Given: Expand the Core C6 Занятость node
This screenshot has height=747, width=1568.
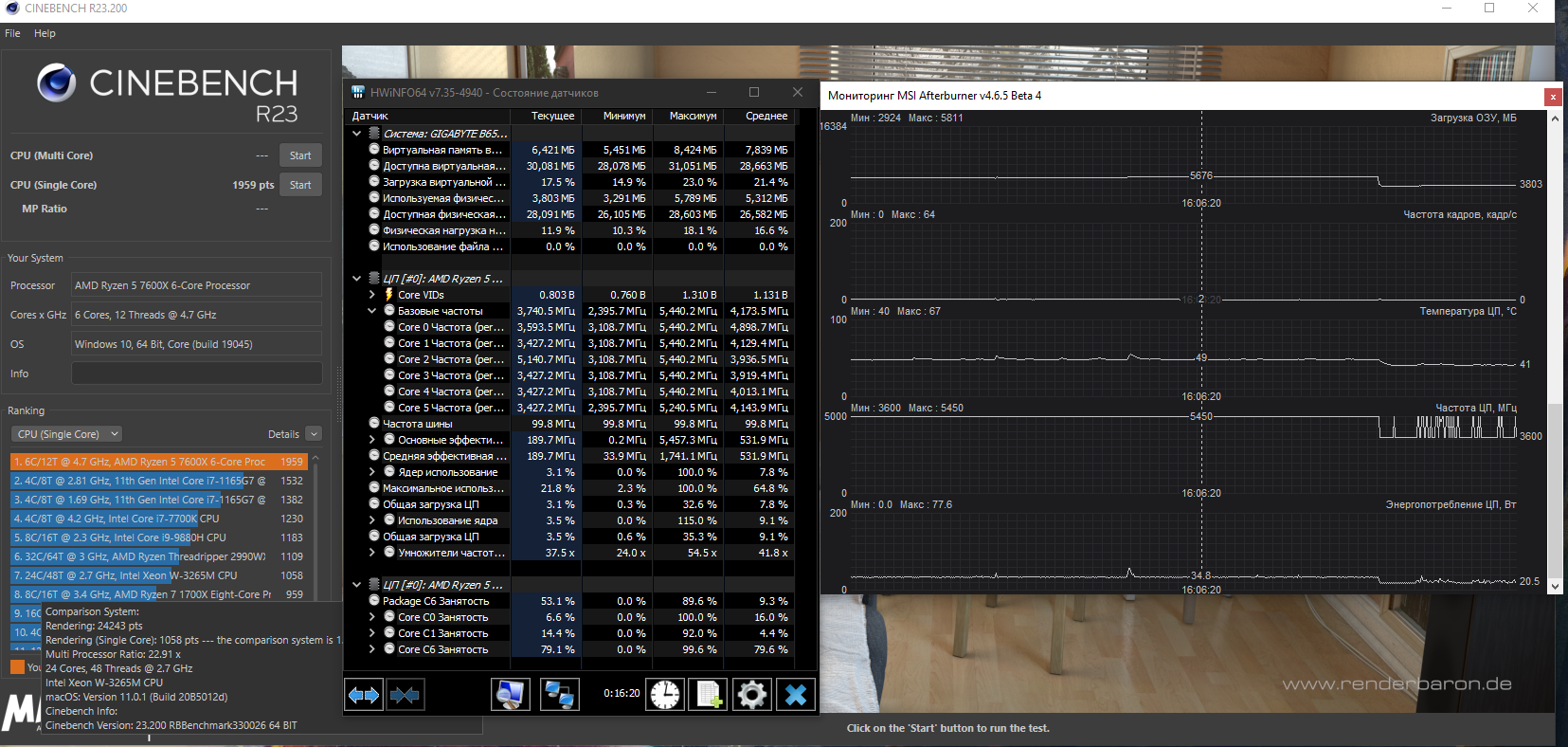Looking at the screenshot, I should (372, 649).
